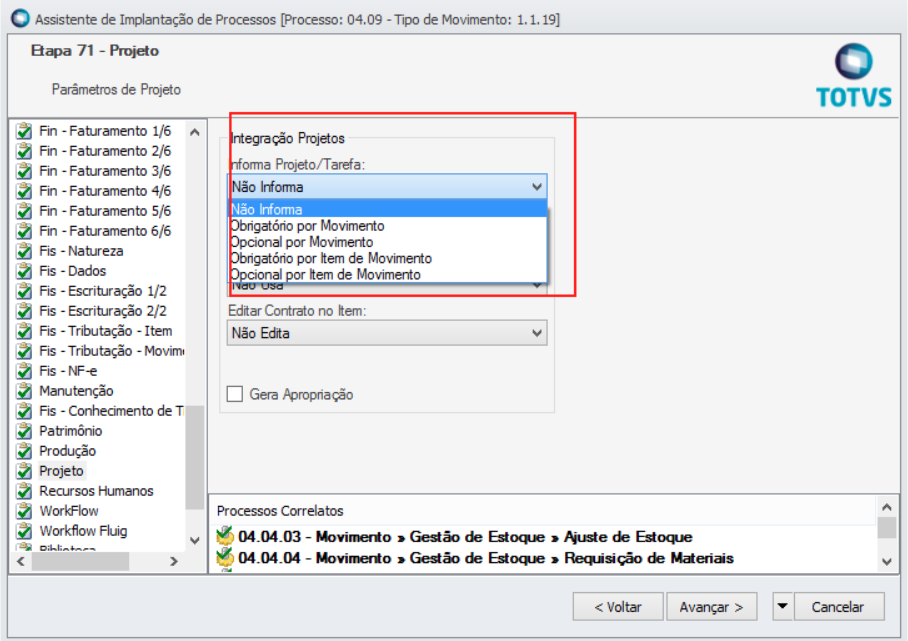This screenshot has height=641, width=908.
Task: Click checkmark icon beside Fis - Natureza
Action: click(x=24, y=251)
